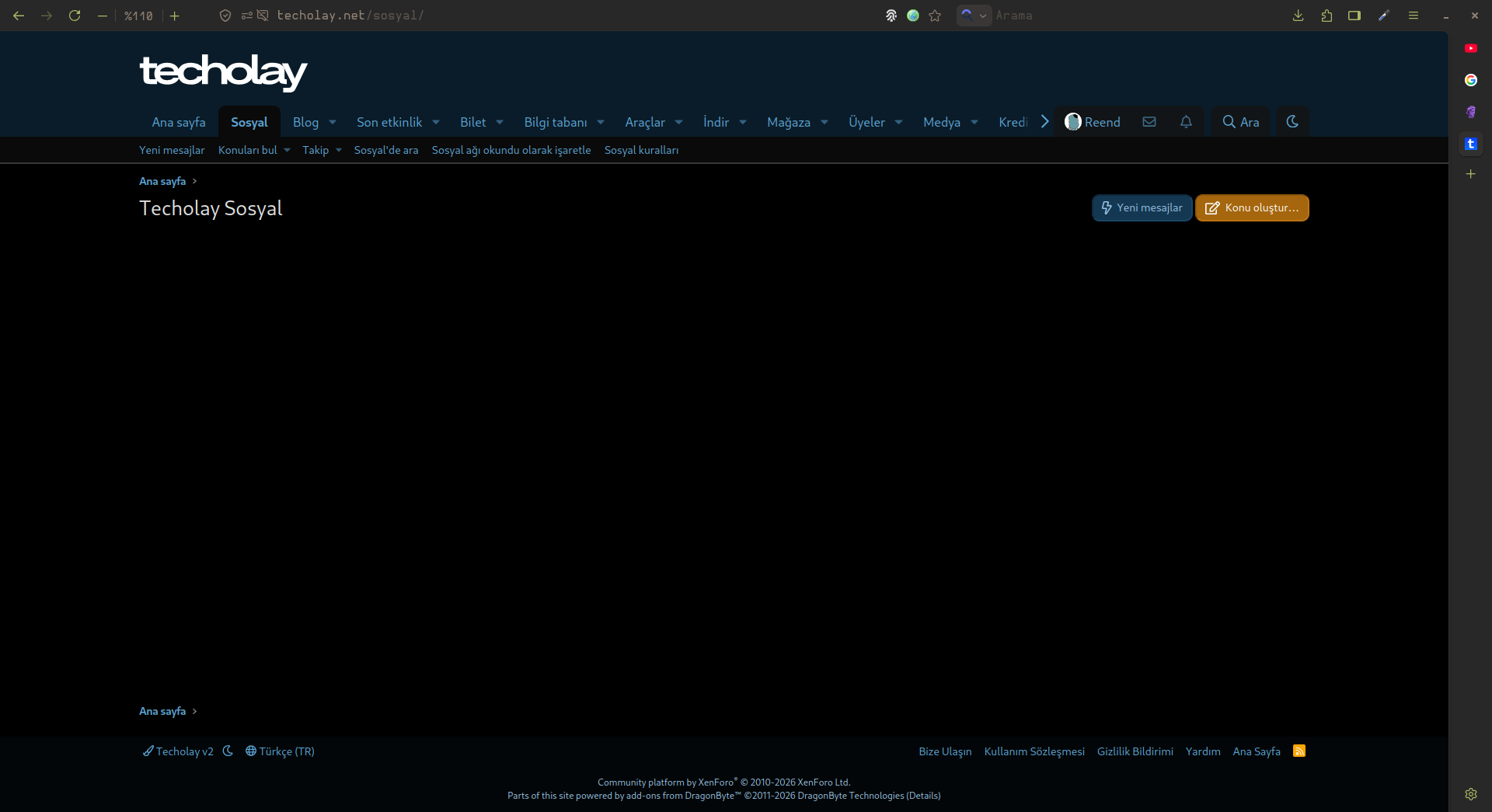Expand the Araçlar dropdown arrow
The width and height of the screenshot is (1492, 812).
(x=679, y=122)
